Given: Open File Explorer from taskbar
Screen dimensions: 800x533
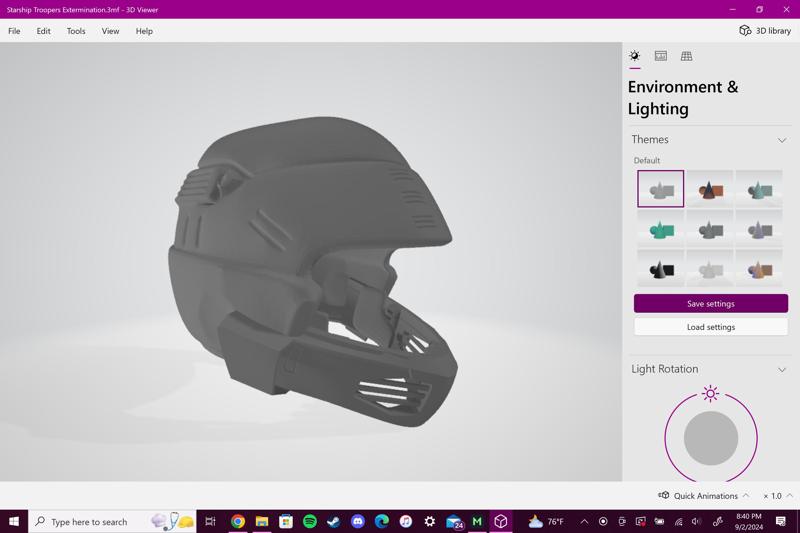Looking at the screenshot, I should pyautogui.click(x=262, y=521).
